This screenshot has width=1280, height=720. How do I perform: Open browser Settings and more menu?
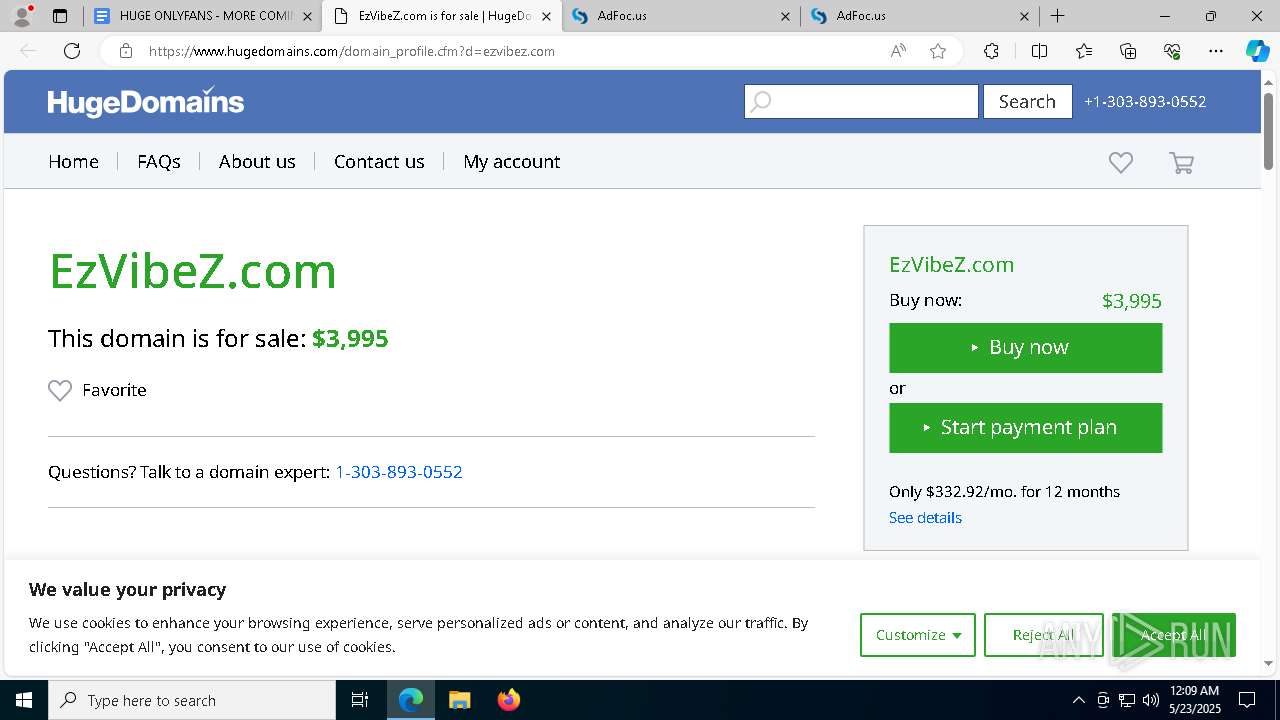tap(1216, 51)
